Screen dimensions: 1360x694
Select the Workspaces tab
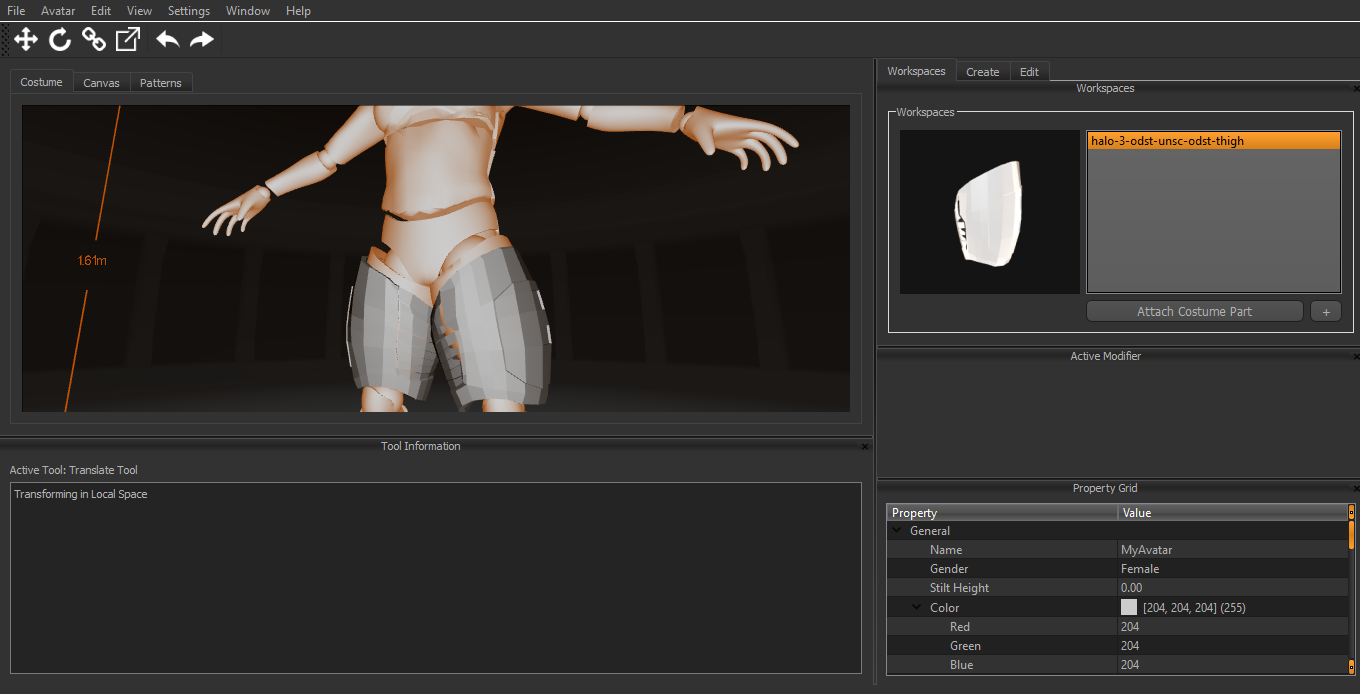[x=916, y=71]
